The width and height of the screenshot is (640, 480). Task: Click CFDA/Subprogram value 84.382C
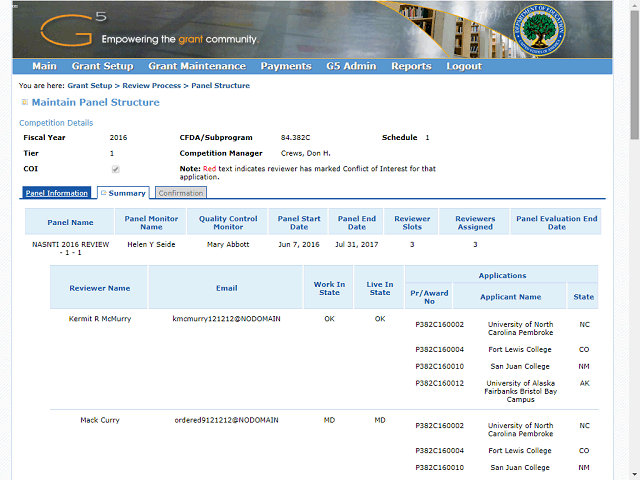[x=296, y=138]
